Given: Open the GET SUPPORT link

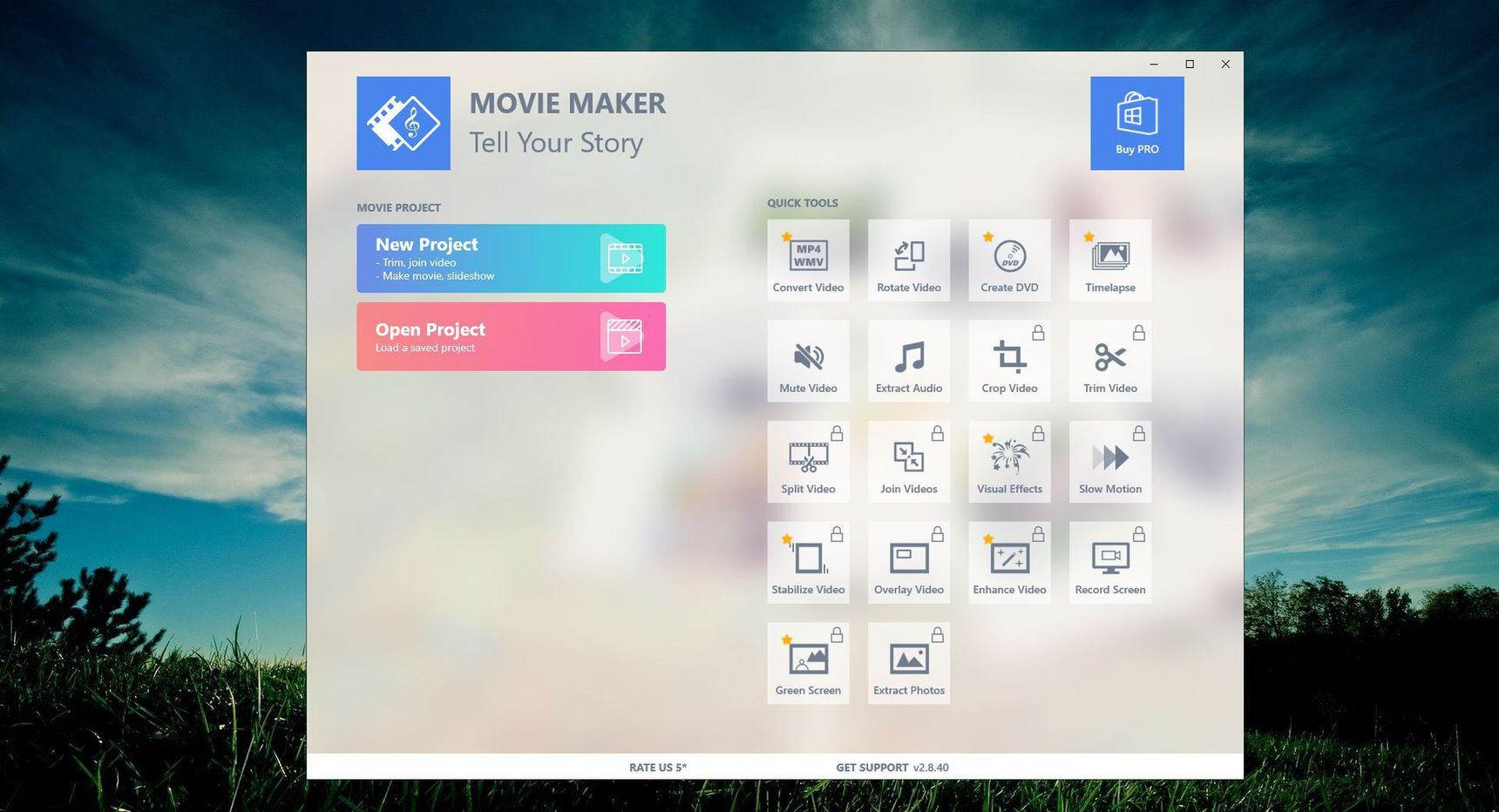Looking at the screenshot, I should pos(872,768).
